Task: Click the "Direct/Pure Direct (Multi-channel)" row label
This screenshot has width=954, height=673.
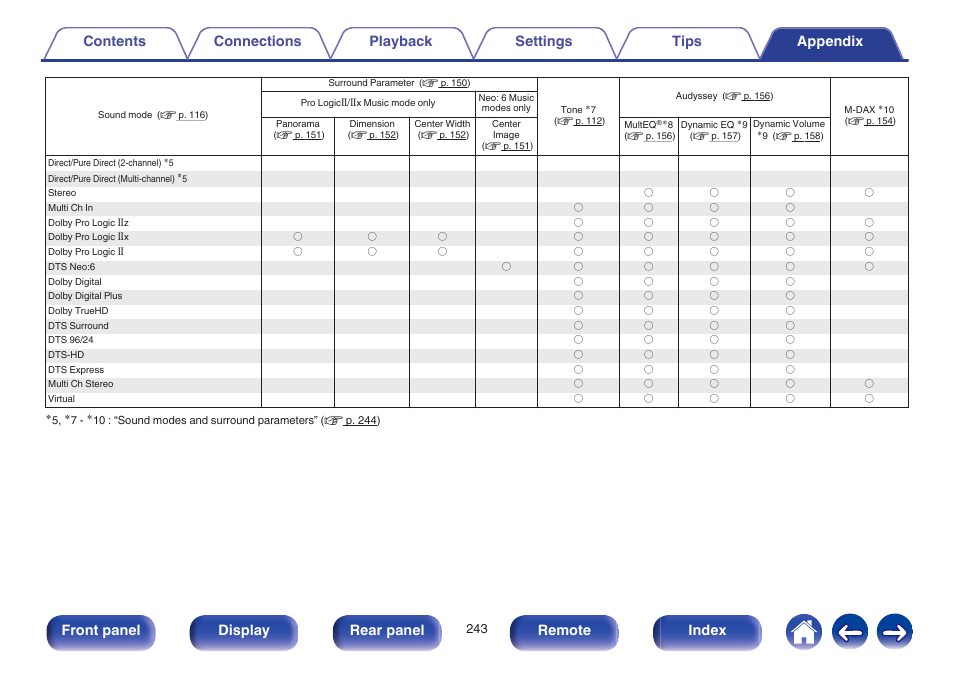Action: (x=117, y=178)
